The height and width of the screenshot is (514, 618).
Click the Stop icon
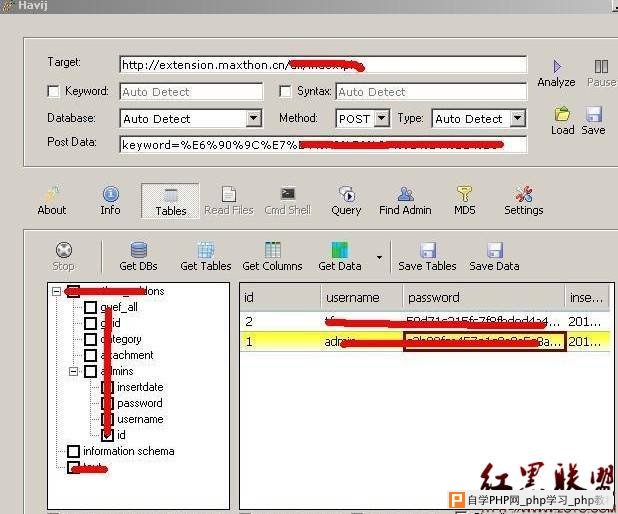click(64, 250)
